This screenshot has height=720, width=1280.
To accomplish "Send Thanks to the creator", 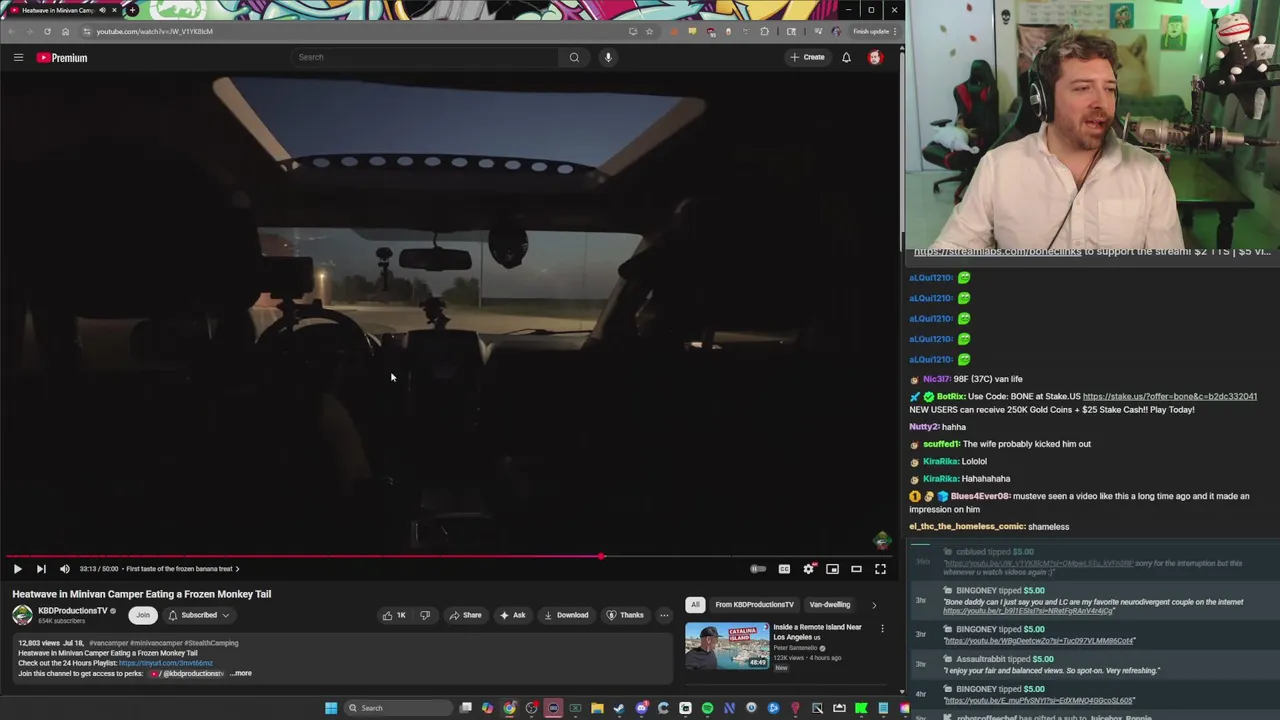I will (625, 615).
